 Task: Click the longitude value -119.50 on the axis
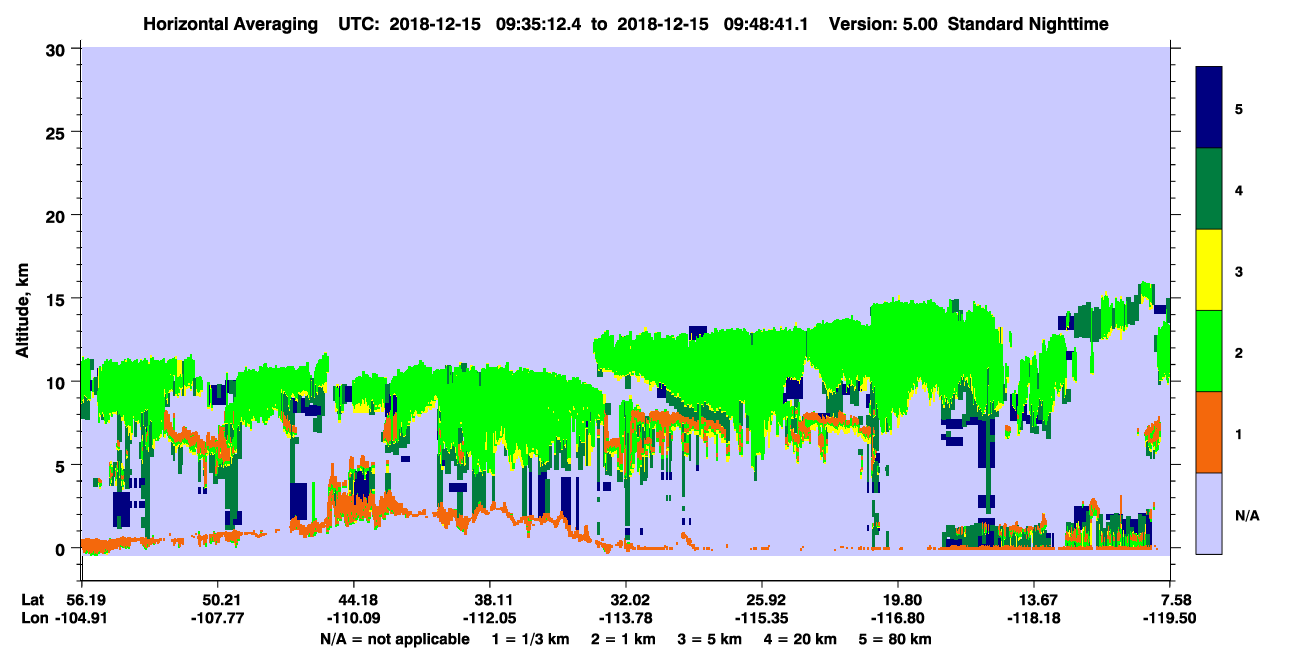tap(1168, 619)
